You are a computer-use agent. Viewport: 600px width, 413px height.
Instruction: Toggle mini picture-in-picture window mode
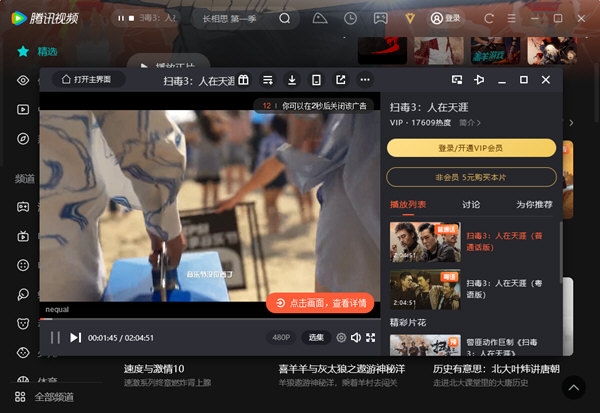point(456,80)
